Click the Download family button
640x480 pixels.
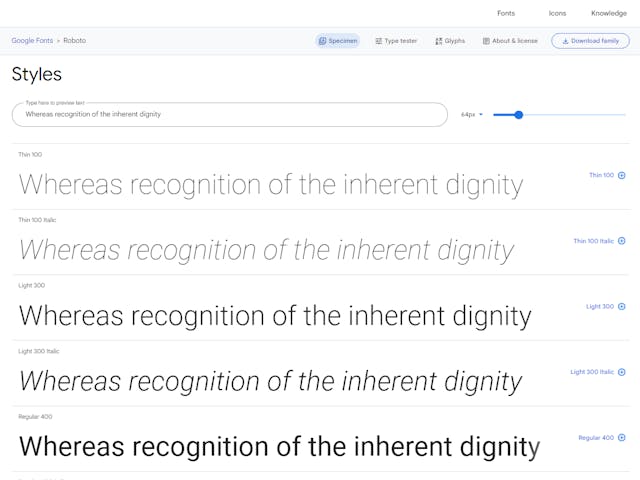click(590, 41)
